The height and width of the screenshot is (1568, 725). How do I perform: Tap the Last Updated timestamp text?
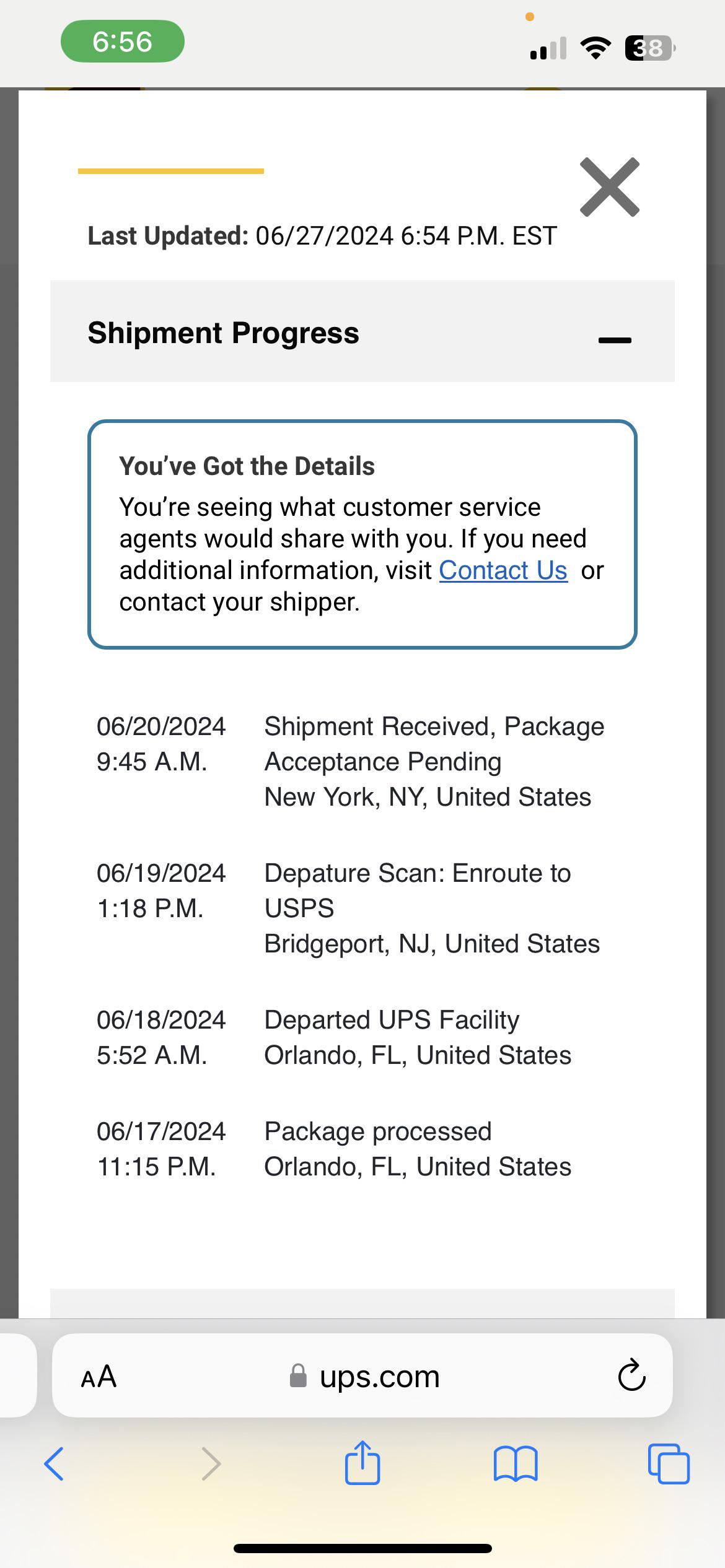[322, 236]
